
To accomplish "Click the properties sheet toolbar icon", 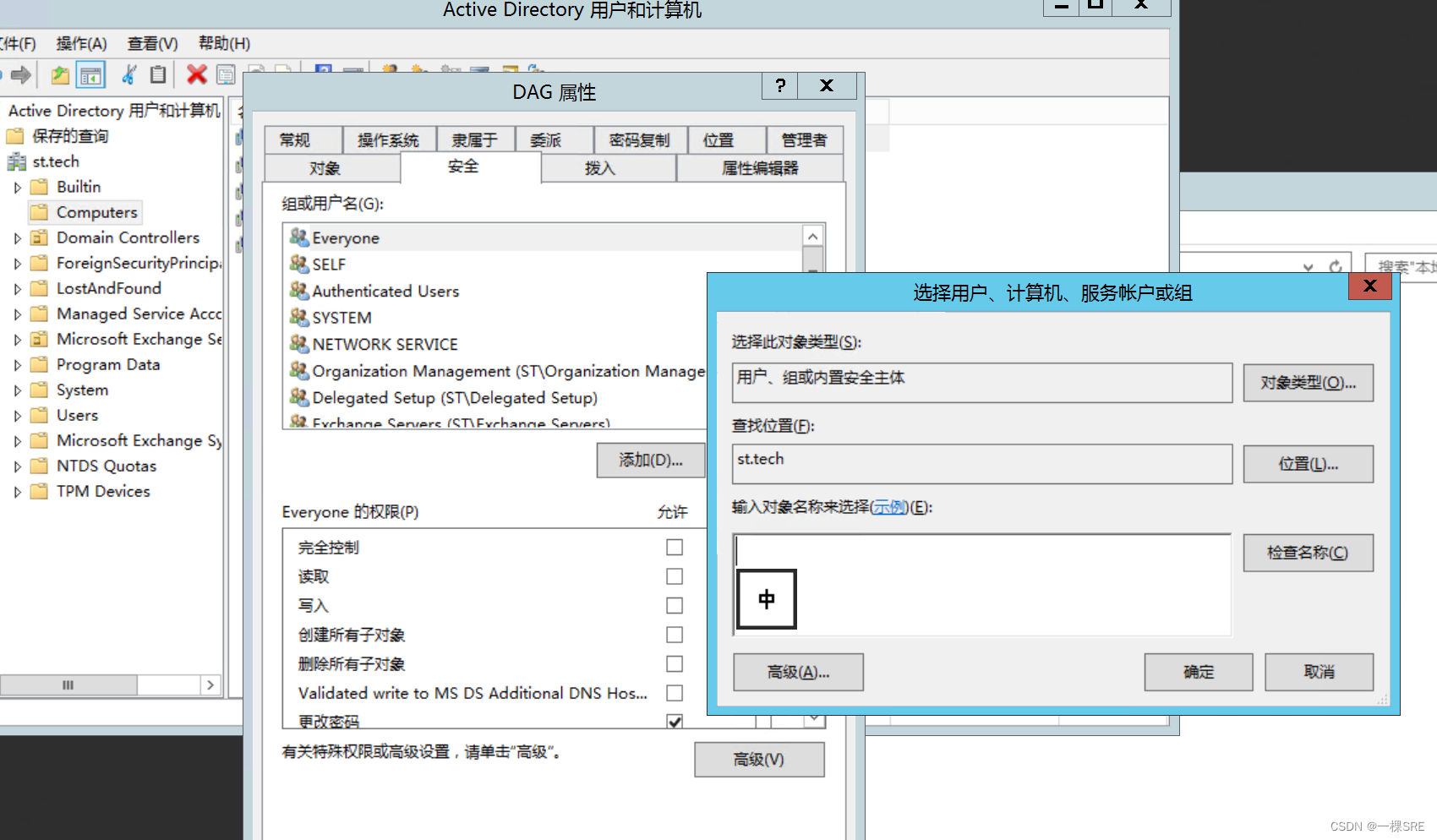I will pos(226,74).
